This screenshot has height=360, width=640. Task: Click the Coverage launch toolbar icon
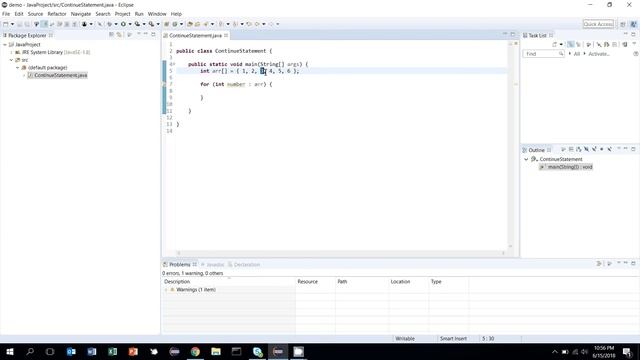point(137,24)
